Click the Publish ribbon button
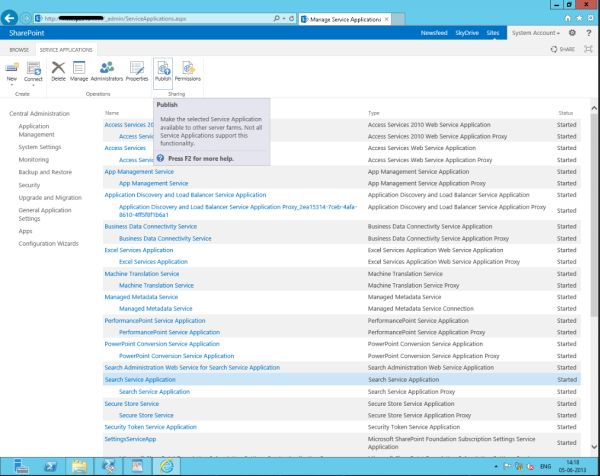The height and width of the screenshot is (476, 600). coord(163,71)
